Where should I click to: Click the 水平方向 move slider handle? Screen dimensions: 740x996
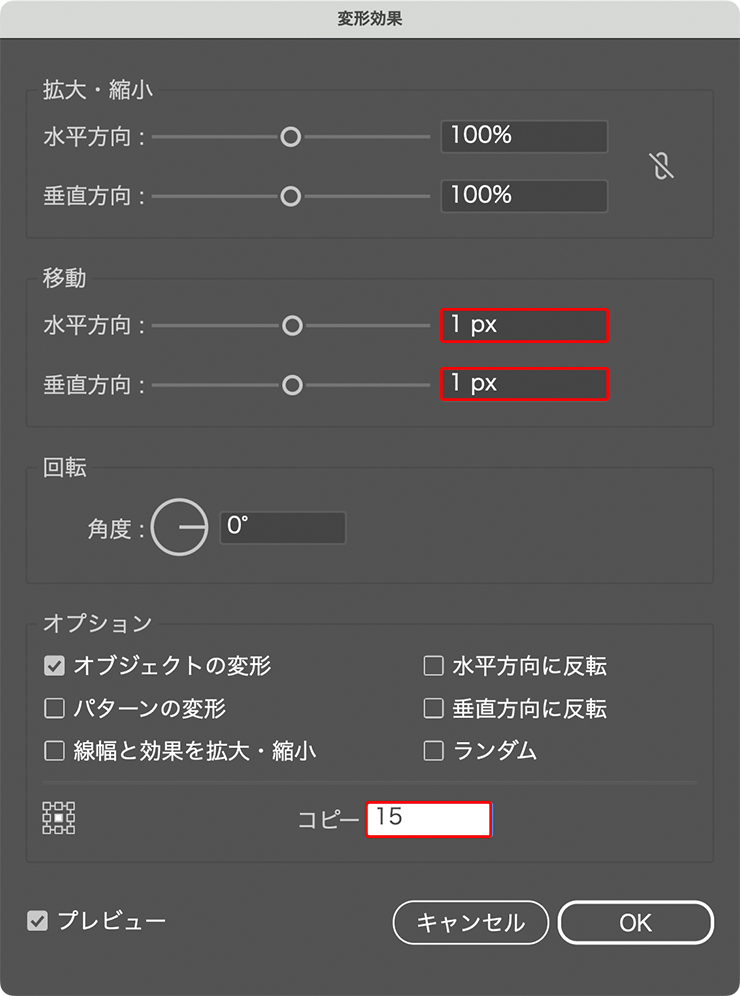pos(293,325)
